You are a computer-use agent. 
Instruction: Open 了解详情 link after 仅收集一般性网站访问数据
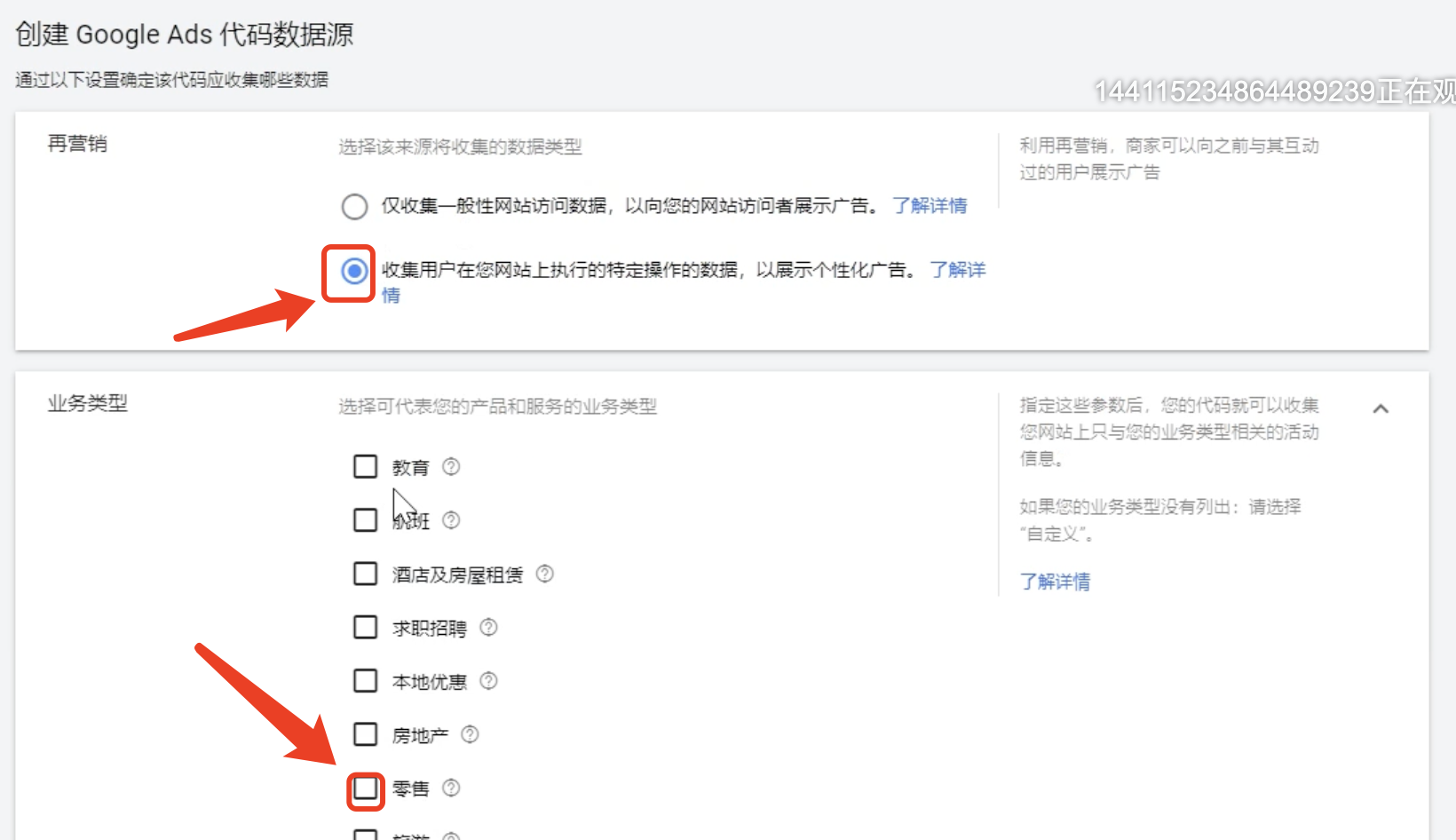point(930,205)
